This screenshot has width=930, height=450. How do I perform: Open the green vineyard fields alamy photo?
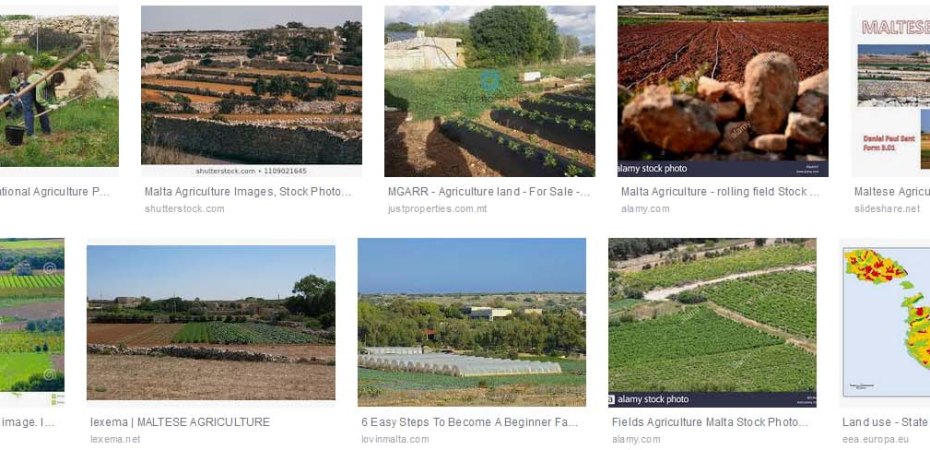(x=712, y=322)
